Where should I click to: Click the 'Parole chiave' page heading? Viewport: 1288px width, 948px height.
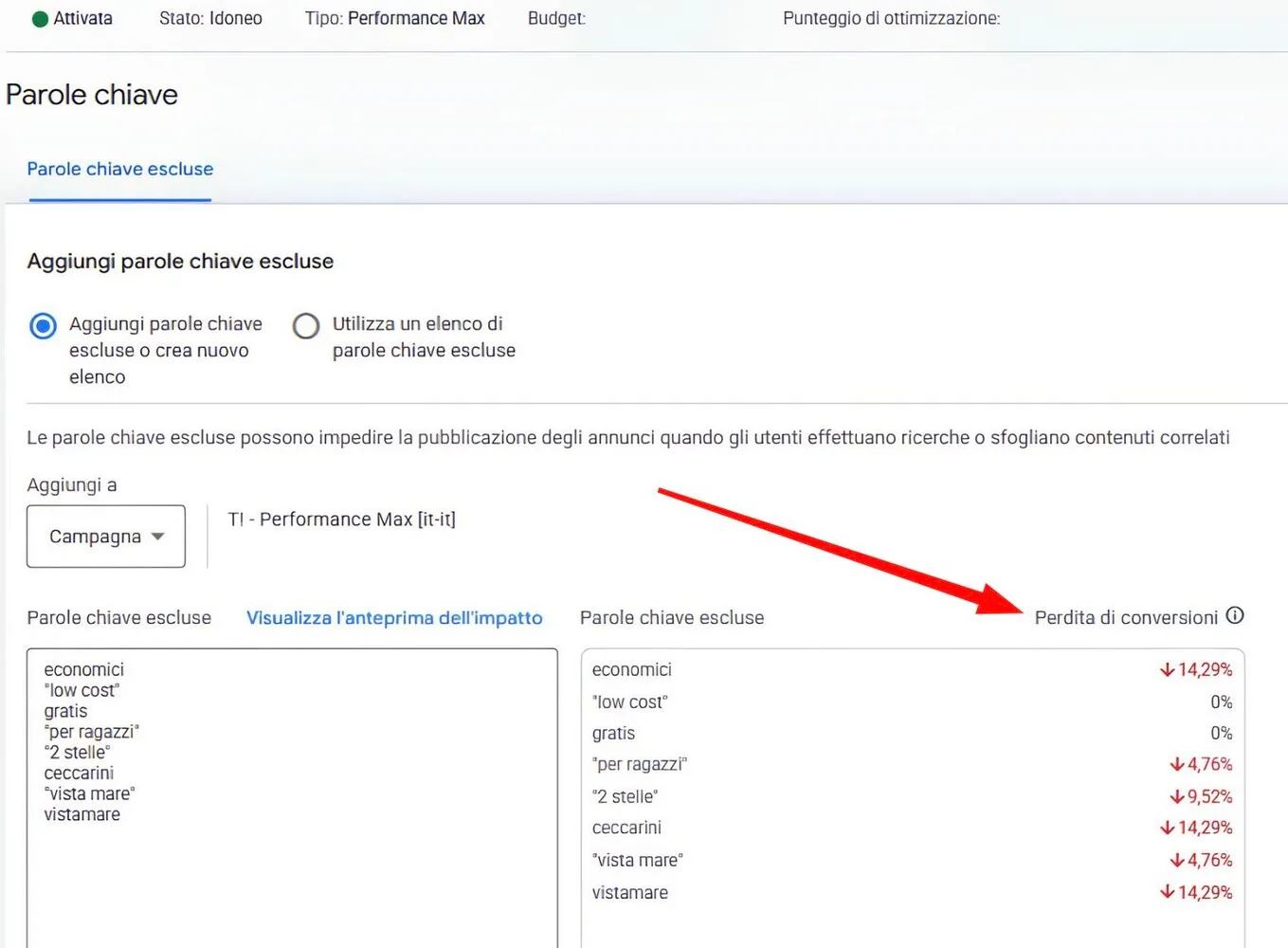point(92,95)
